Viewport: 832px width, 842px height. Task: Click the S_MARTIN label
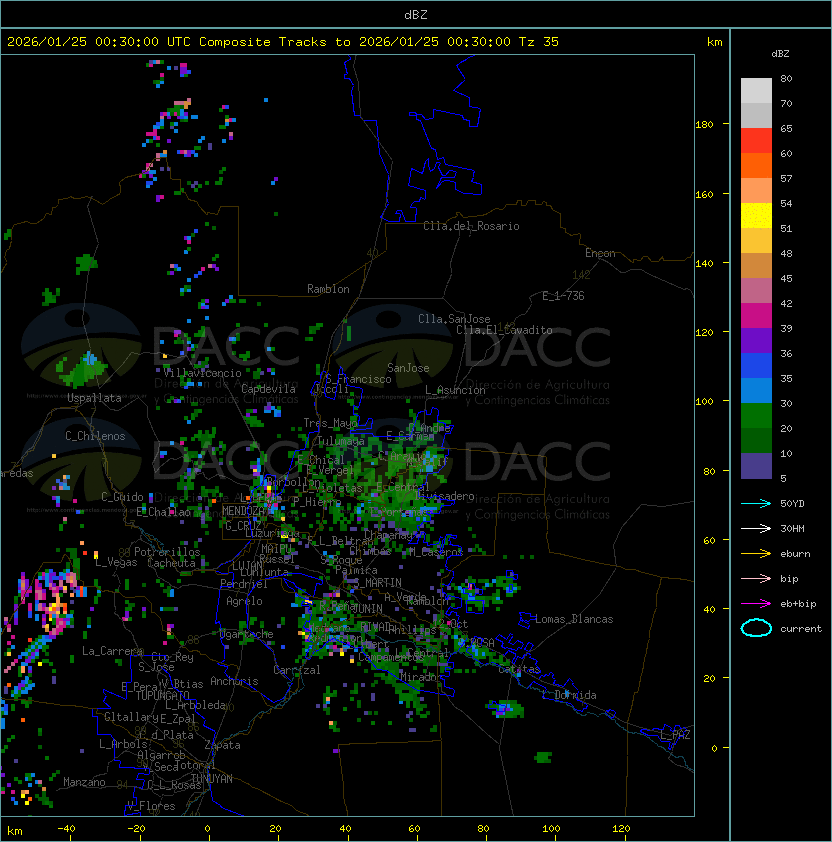pos(378,583)
